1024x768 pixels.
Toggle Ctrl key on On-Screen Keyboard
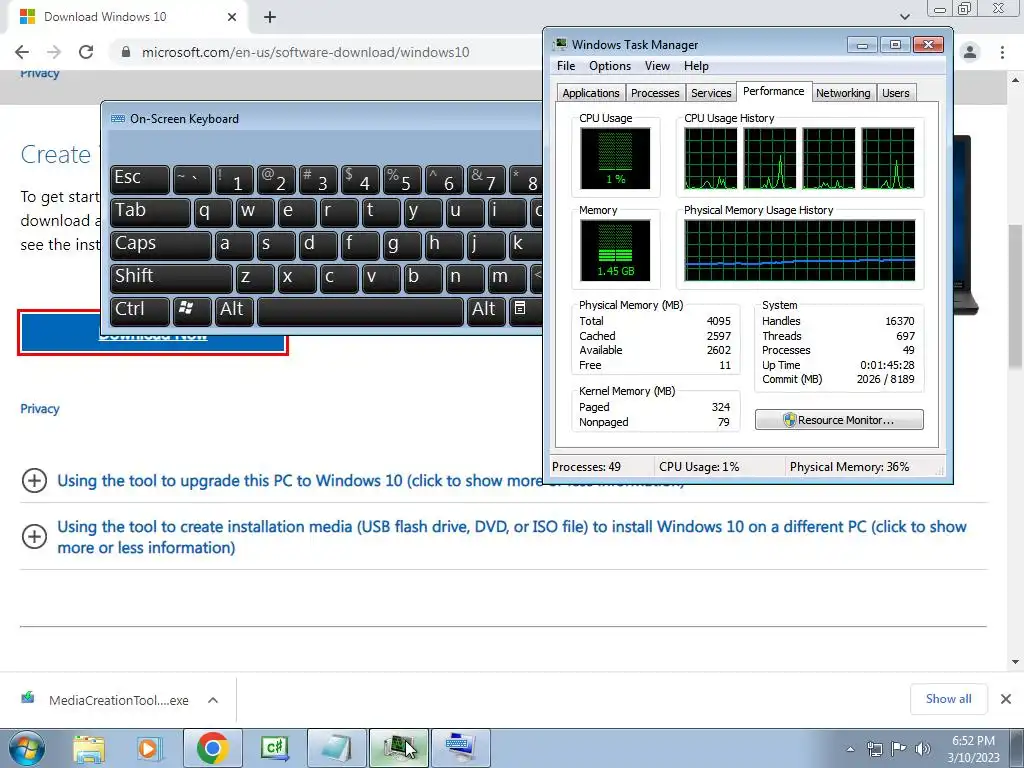click(140, 311)
